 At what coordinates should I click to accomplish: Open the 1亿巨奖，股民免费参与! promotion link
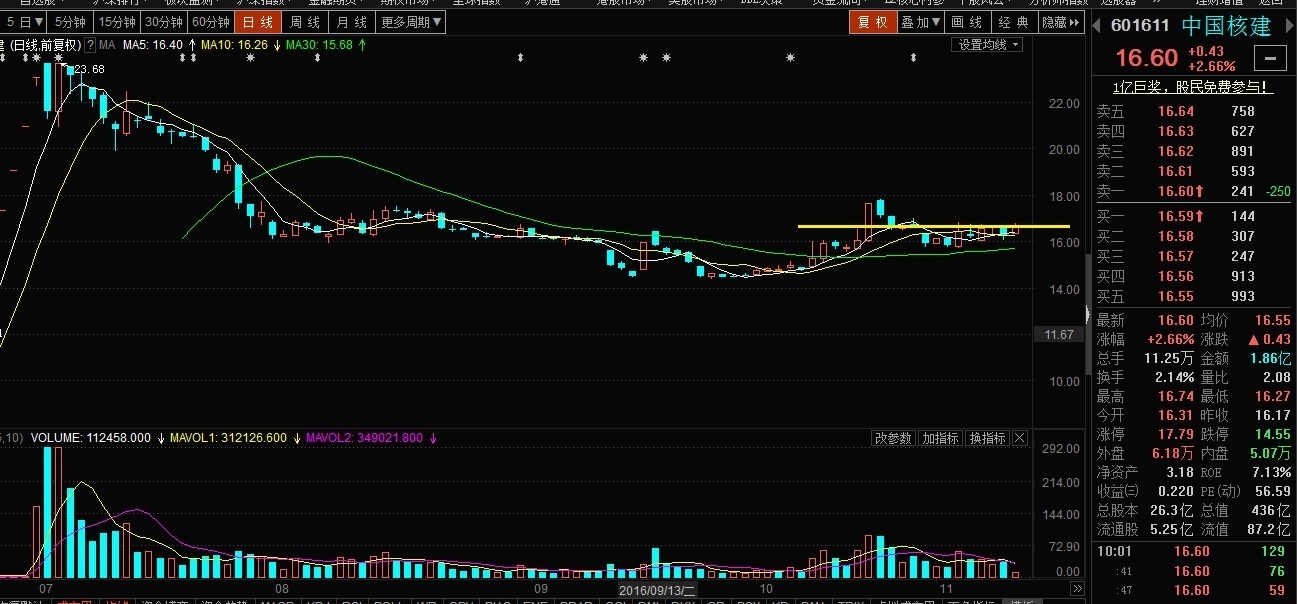[1193, 87]
